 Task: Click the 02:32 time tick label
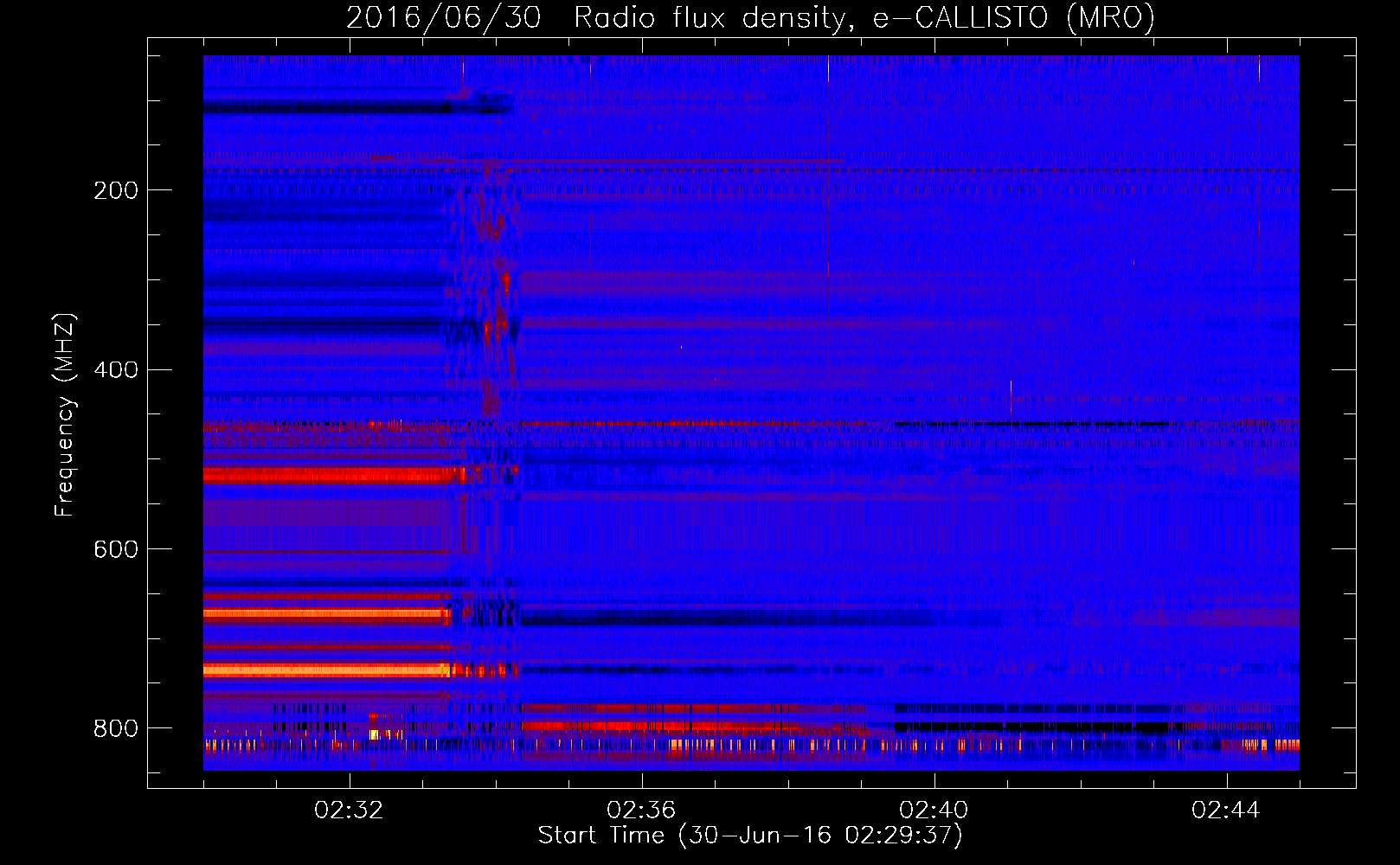point(350,811)
